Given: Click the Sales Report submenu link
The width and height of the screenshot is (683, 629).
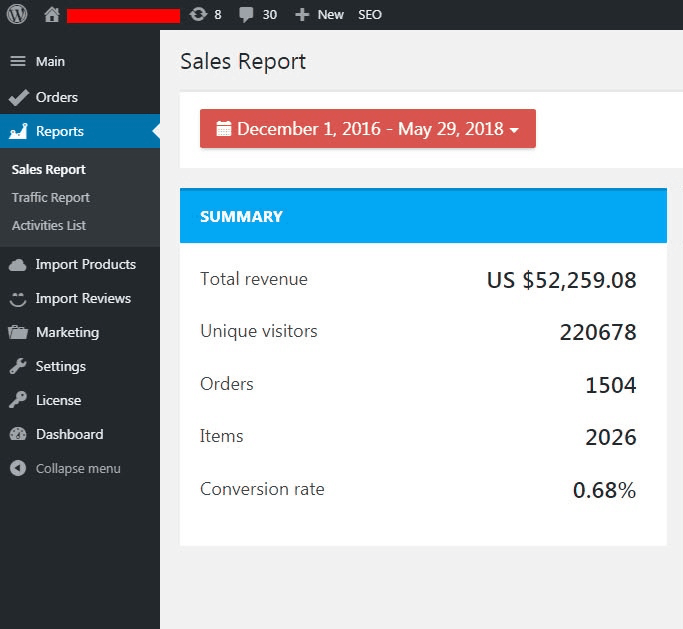Looking at the screenshot, I should [49, 170].
